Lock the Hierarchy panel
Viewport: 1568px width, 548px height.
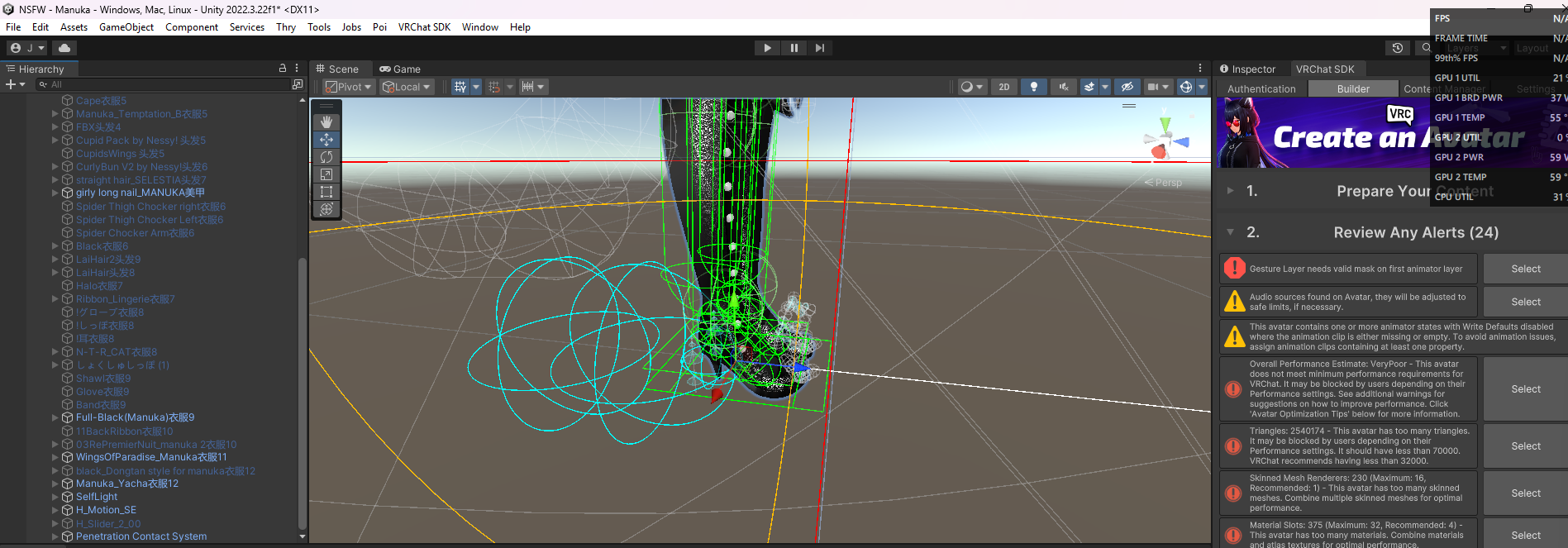283,69
